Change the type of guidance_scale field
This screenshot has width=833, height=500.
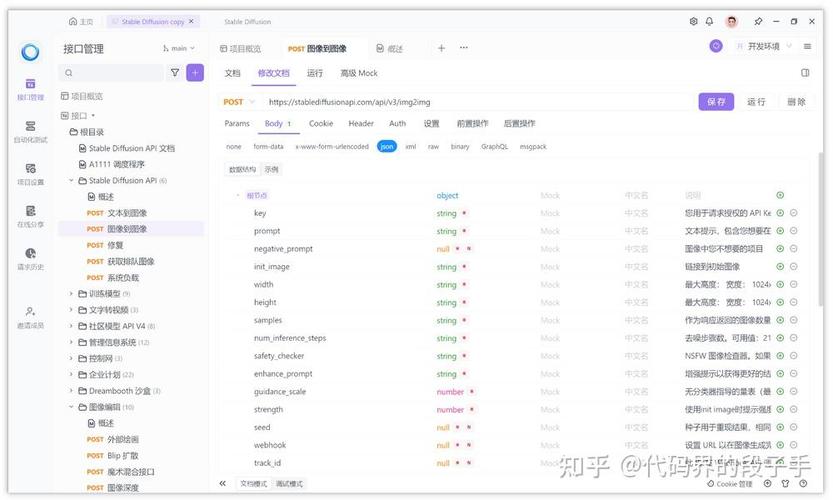tap(450, 392)
